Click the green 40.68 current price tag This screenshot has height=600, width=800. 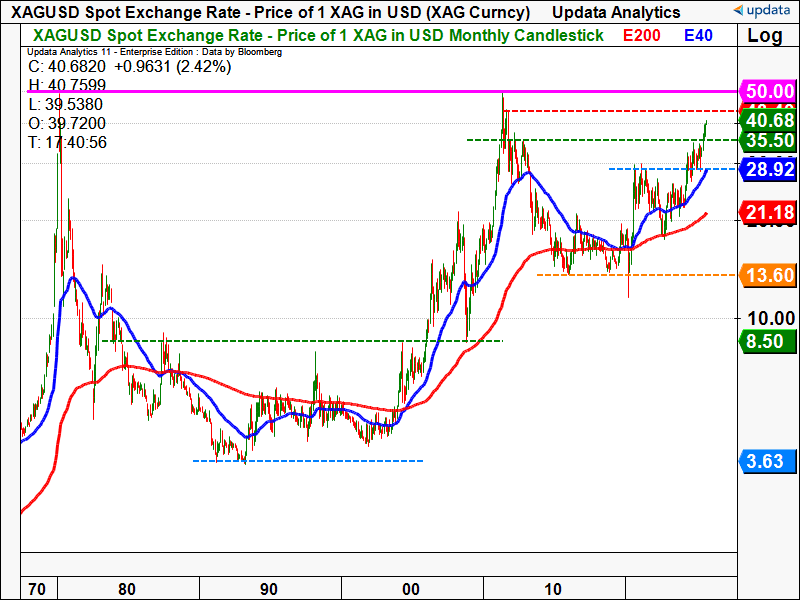(x=767, y=120)
